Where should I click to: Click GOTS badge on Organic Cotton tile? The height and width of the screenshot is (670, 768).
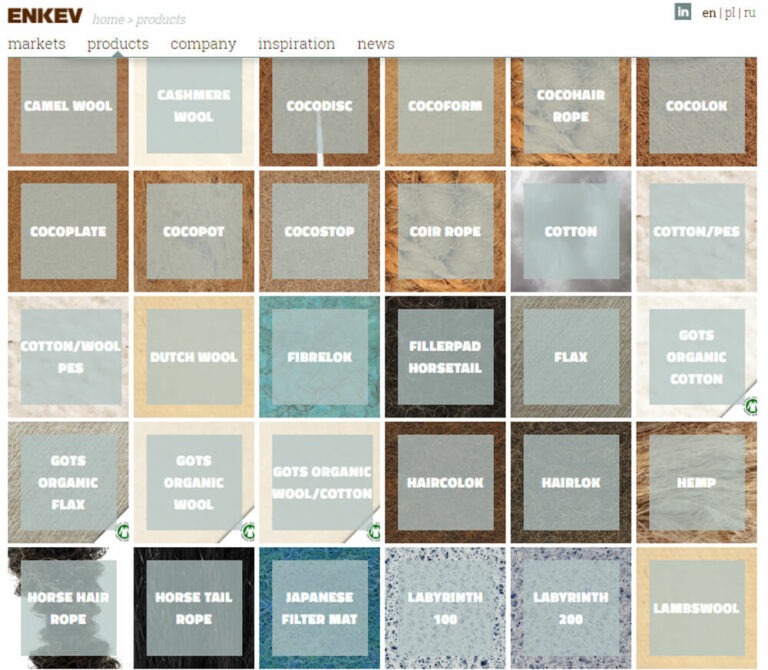(749, 407)
